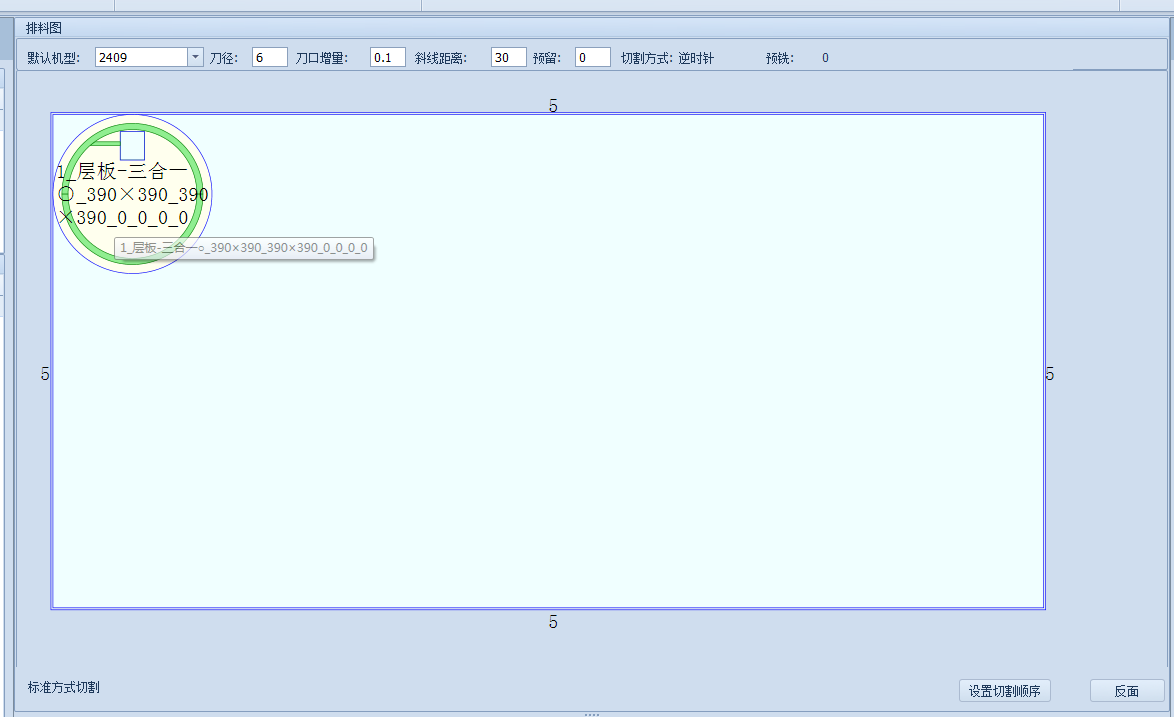Click the 预留 input box
This screenshot has height=717, width=1174.
point(592,58)
